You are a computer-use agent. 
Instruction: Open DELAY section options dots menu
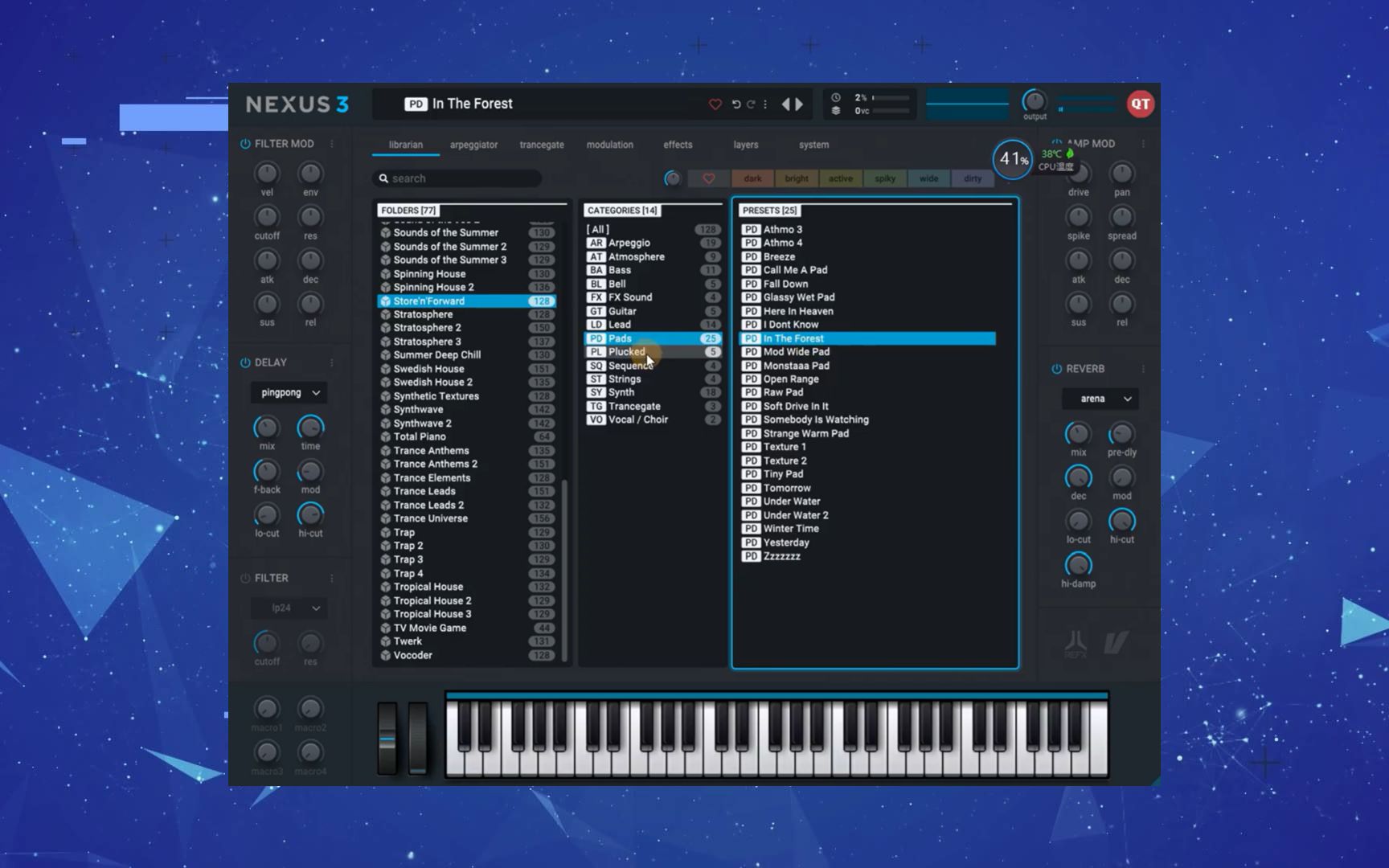(x=332, y=362)
